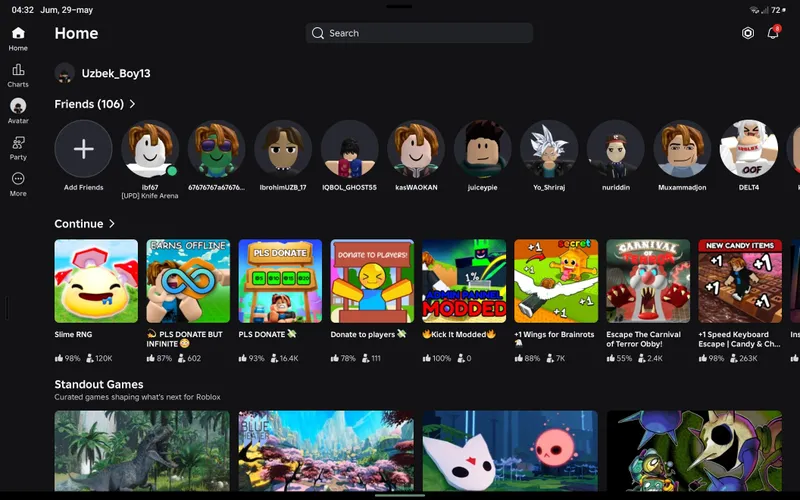This screenshot has height=500, width=800.
Task: Open friend IbrohimUZB_17 avatar
Action: click(283, 148)
